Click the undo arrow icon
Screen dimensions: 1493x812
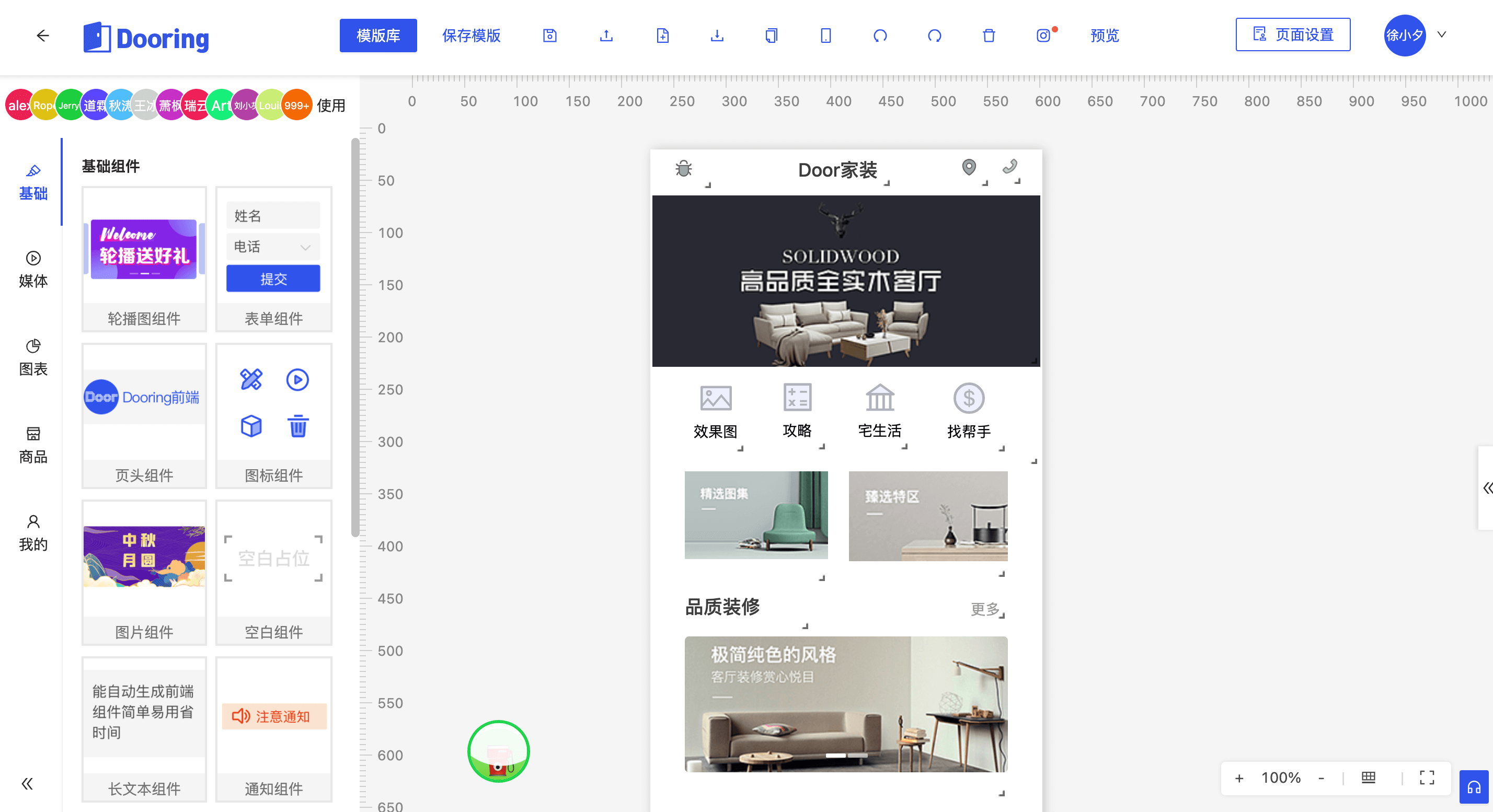coord(880,36)
